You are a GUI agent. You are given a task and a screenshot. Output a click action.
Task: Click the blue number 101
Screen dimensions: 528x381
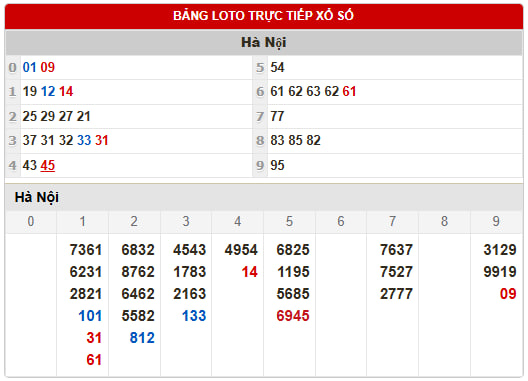[90, 316]
